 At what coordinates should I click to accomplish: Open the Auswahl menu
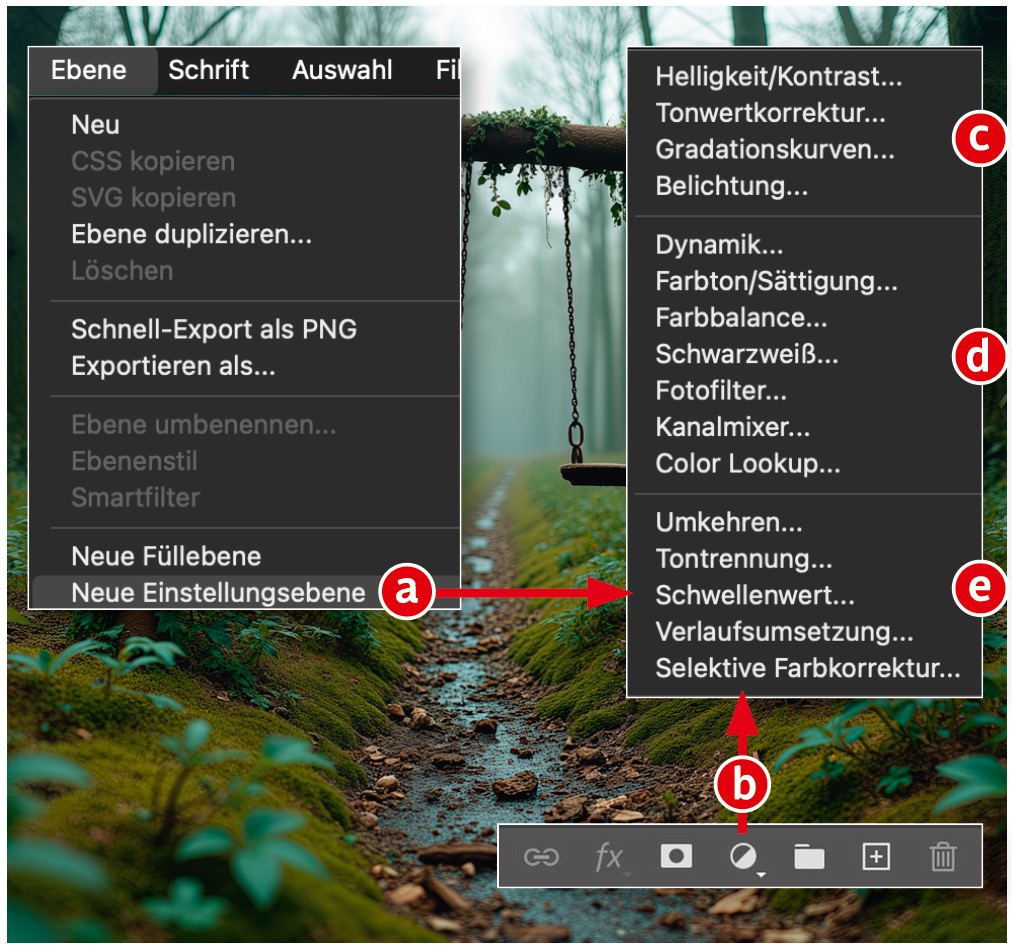click(342, 70)
